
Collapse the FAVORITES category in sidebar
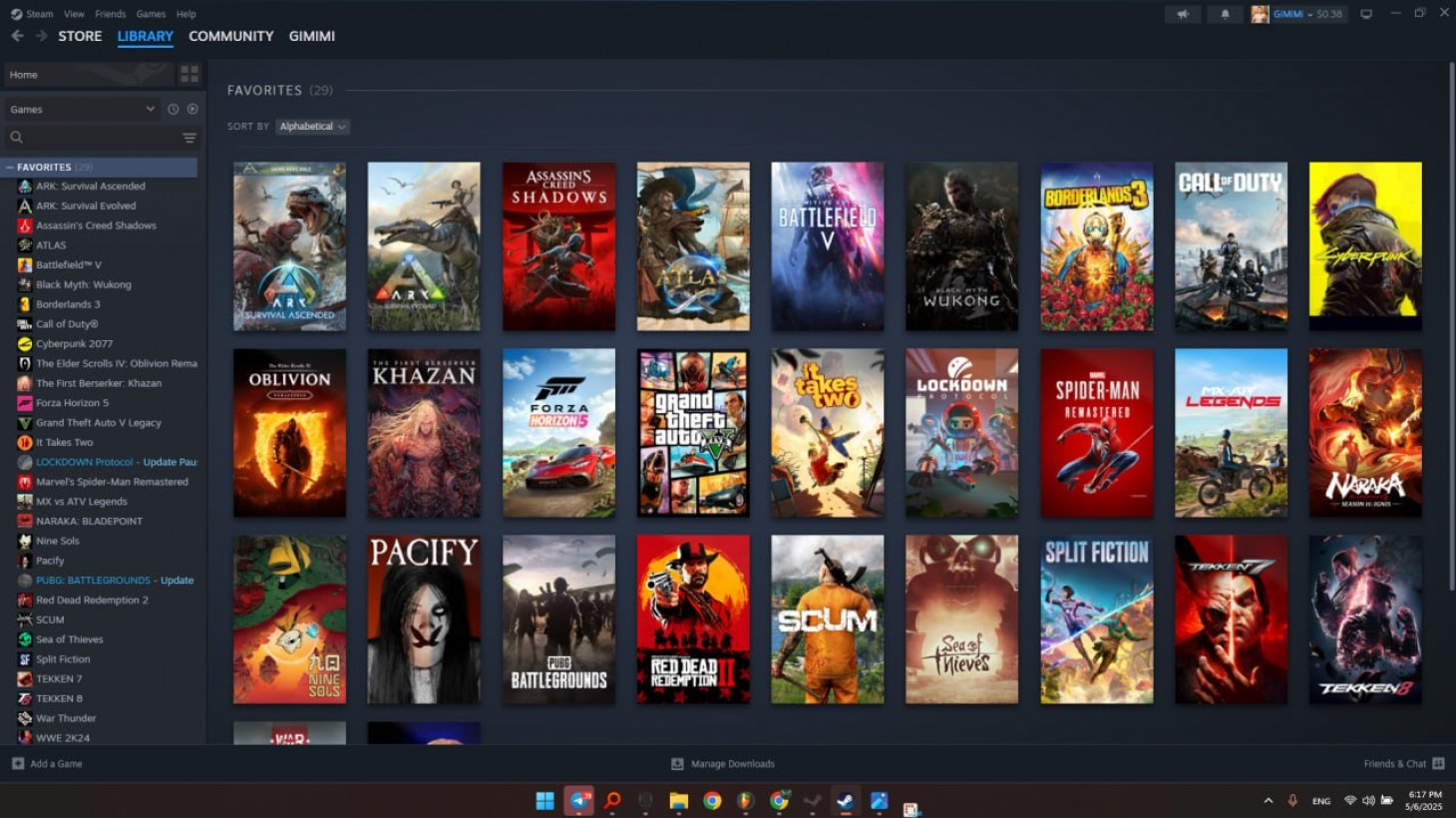pos(10,168)
